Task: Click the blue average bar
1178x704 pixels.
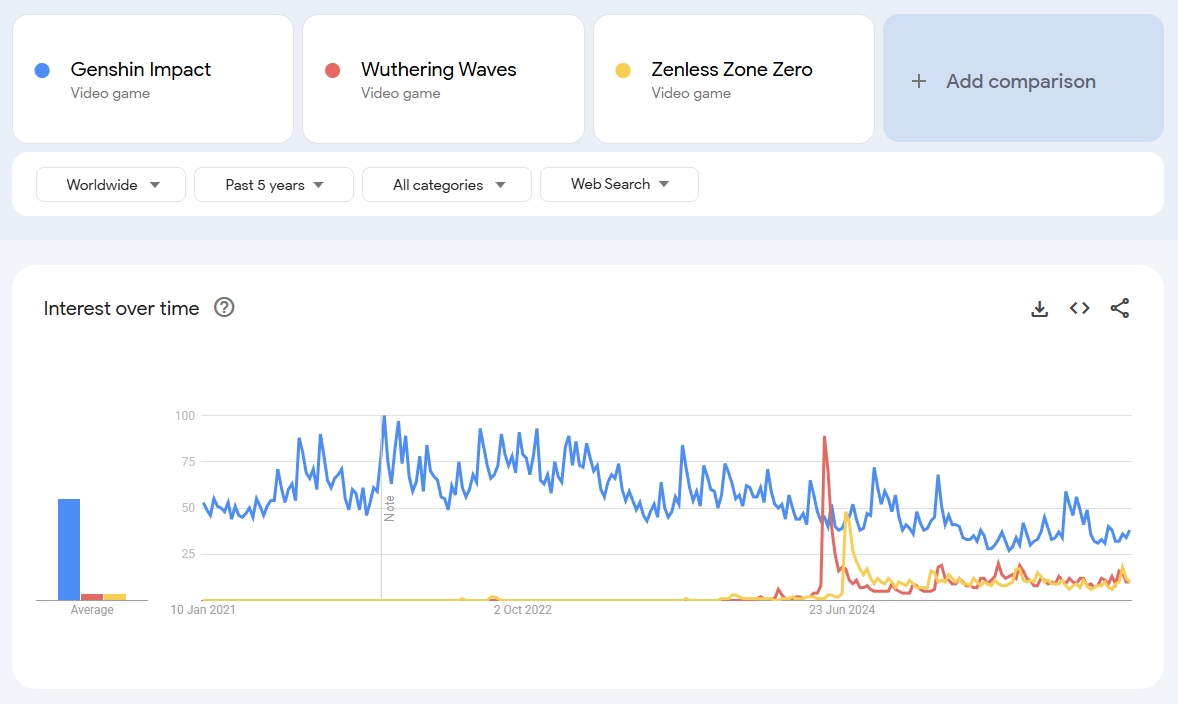Action: coord(69,549)
